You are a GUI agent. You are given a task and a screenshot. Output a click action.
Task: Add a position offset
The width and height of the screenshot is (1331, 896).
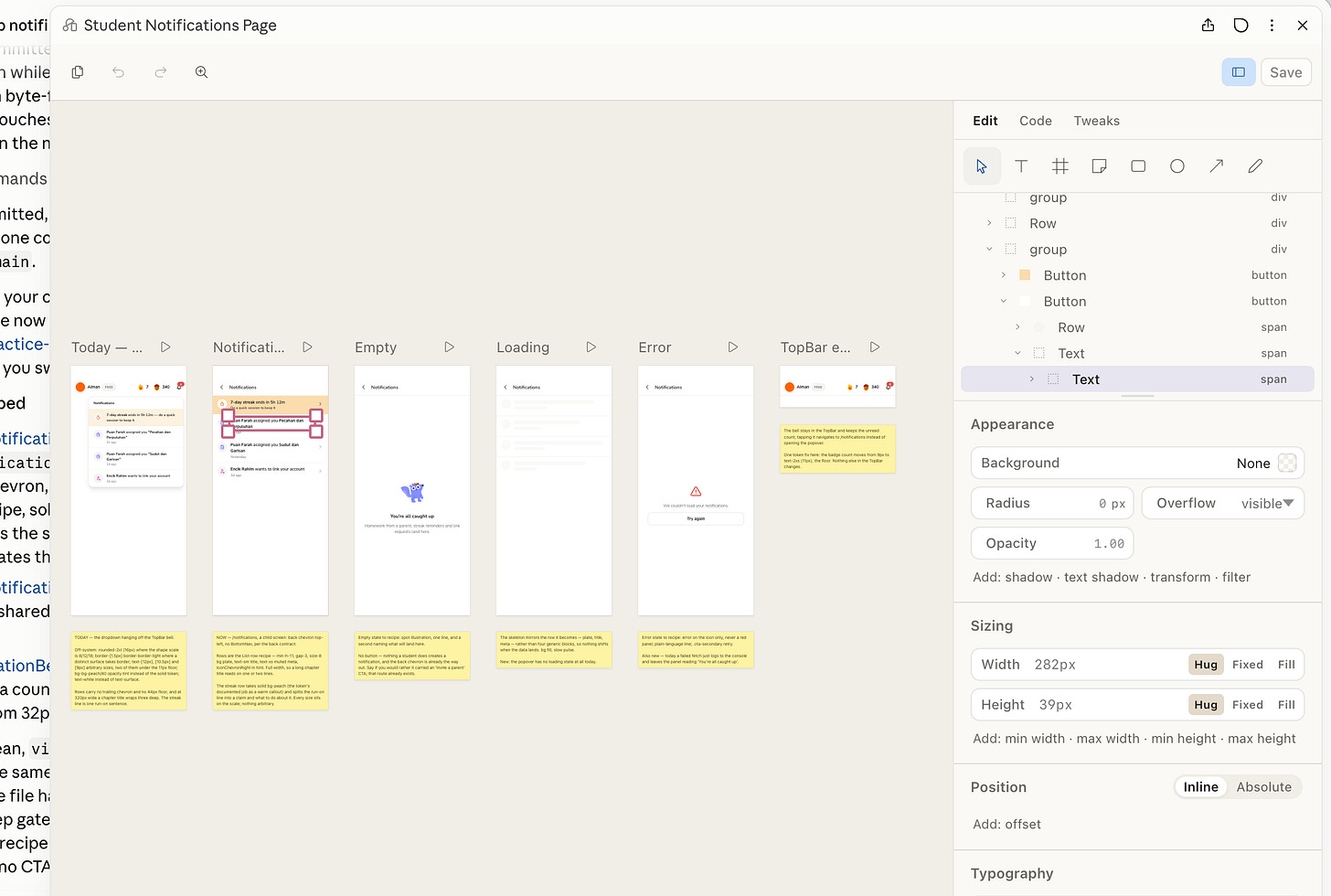pos(1023,825)
